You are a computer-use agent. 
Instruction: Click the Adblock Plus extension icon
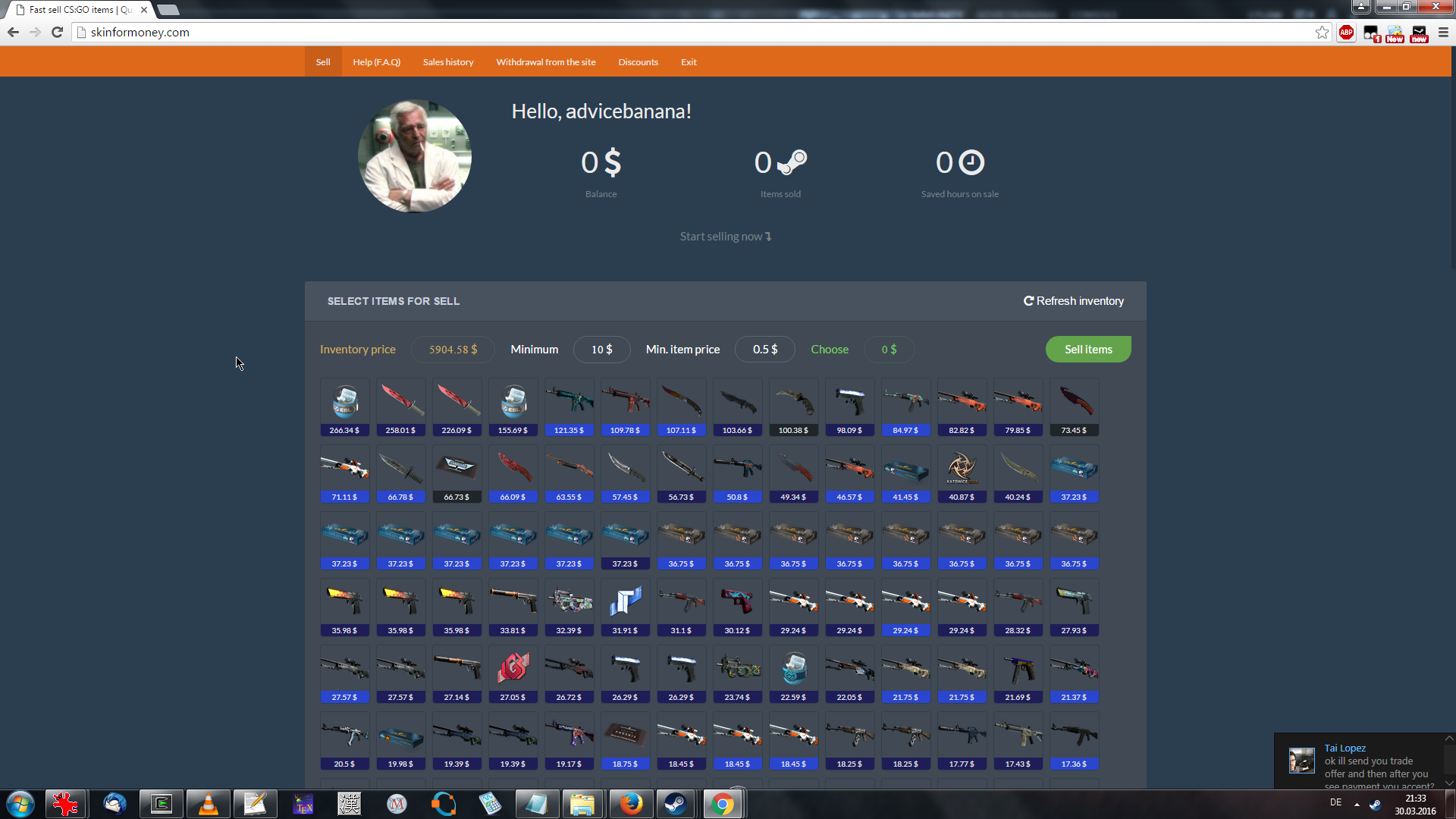pos(1346,32)
